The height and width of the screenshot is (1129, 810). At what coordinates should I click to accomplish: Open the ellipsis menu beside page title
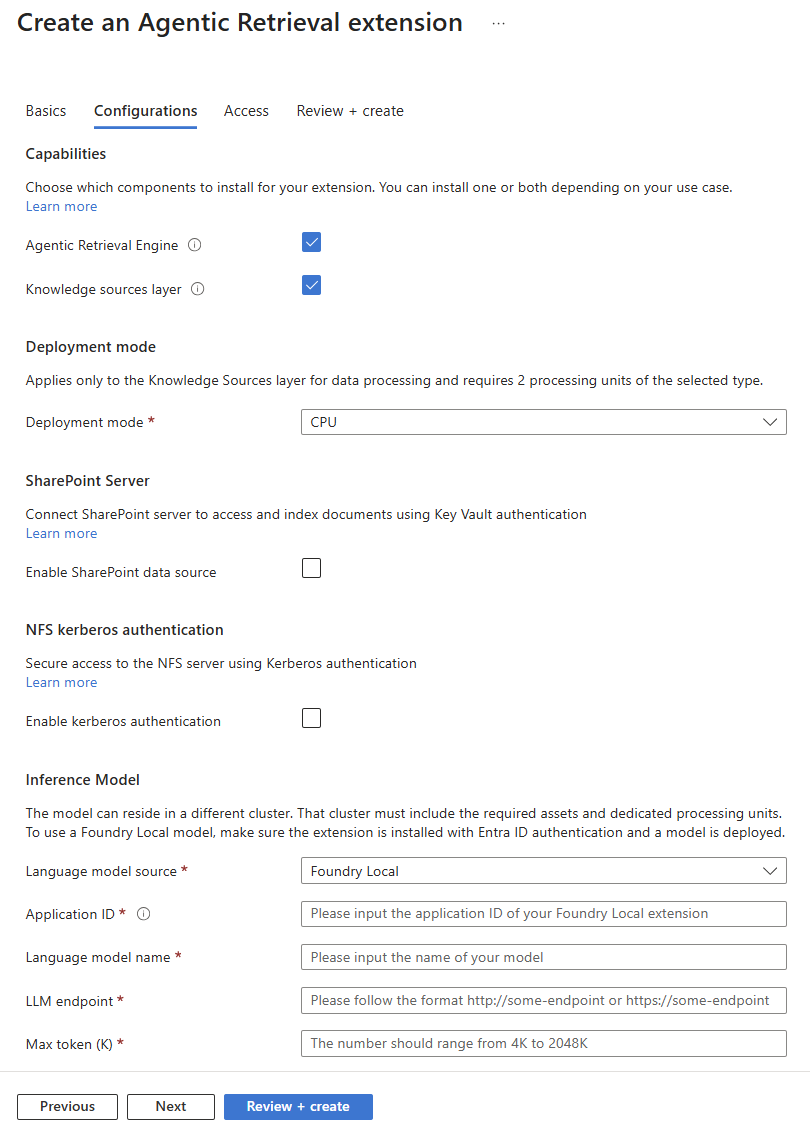(498, 24)
